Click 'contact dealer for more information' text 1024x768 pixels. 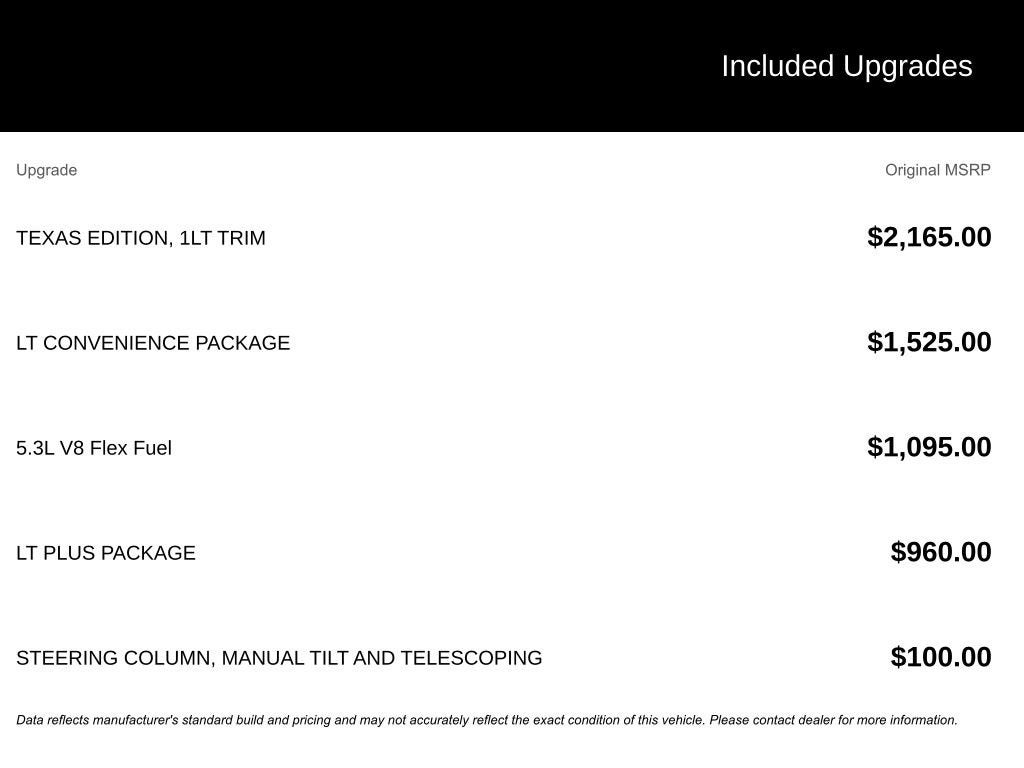855,720
